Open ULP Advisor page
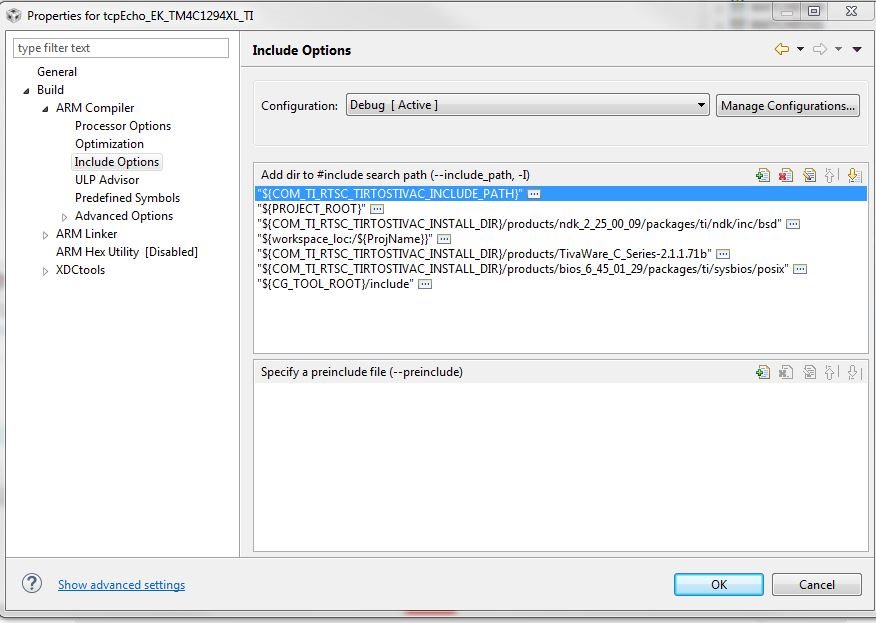The height and width of the screenshot is (623, 876). pos(107,179)
